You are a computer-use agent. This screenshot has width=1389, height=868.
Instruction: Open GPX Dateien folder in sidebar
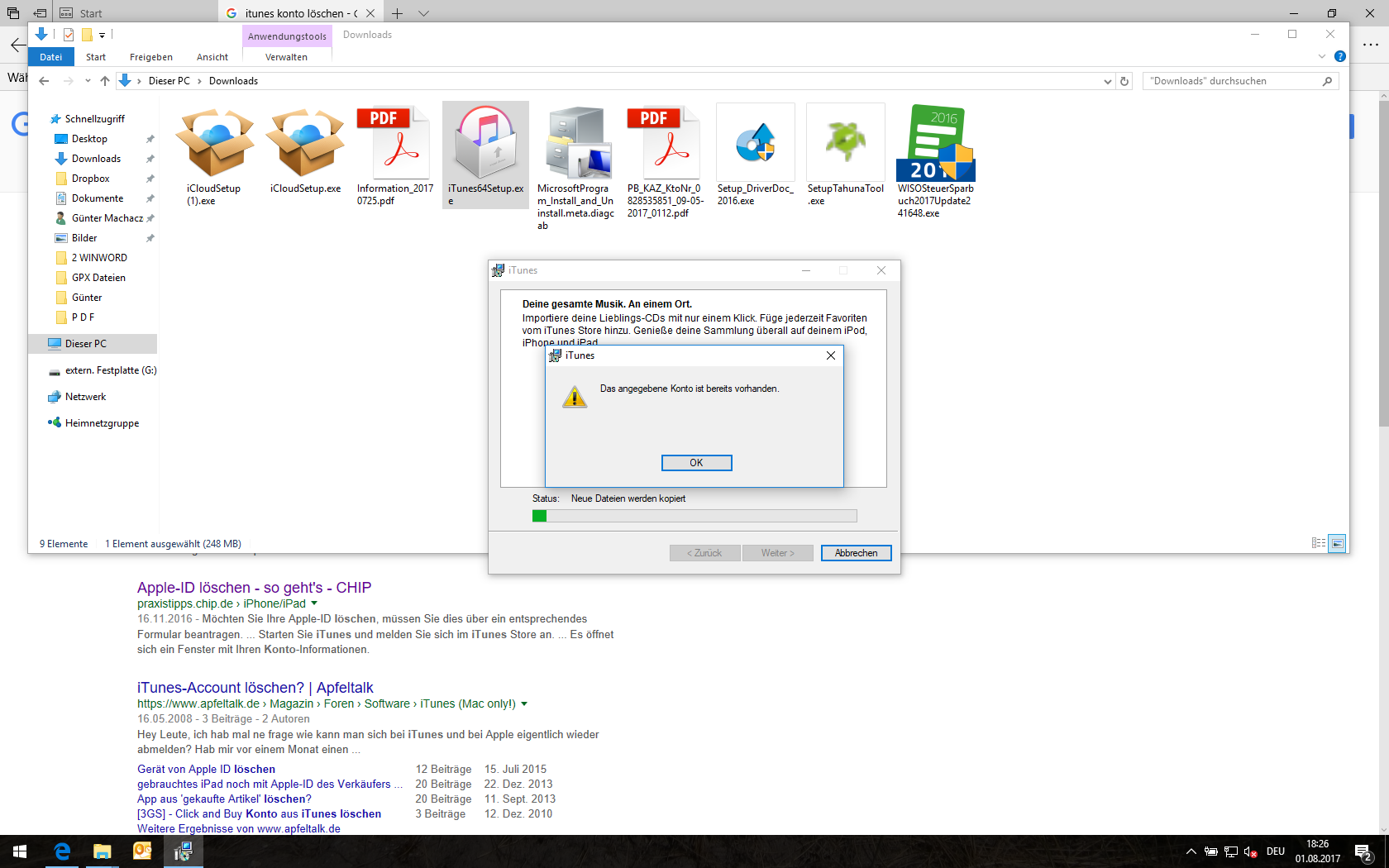point(98,278)
